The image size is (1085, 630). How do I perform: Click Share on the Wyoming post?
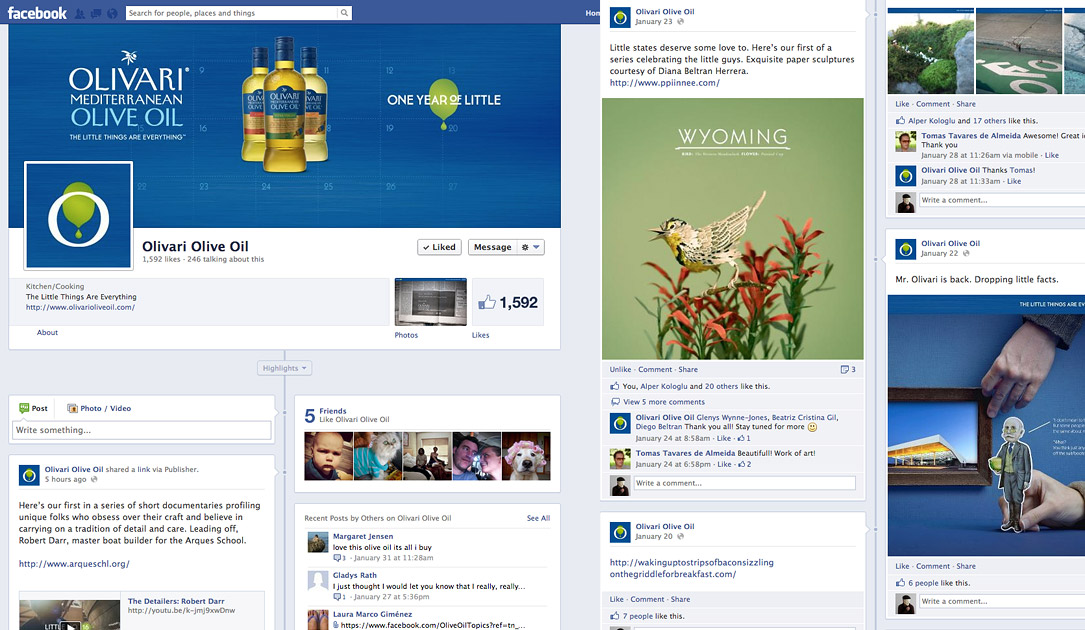(688, 370)
